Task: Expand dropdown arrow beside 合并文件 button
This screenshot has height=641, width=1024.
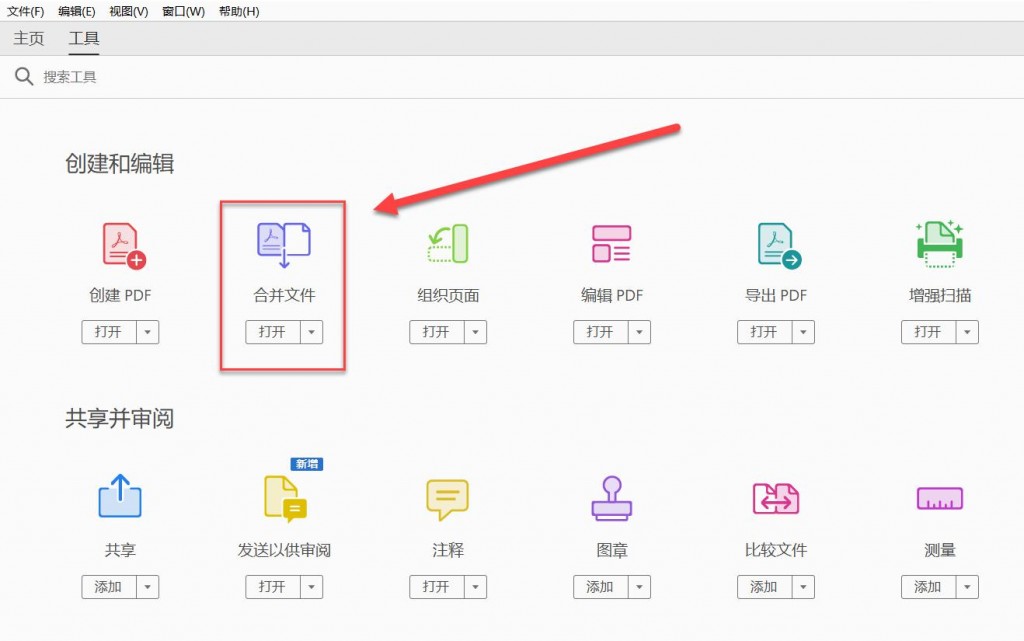Action: click(312, 332)
